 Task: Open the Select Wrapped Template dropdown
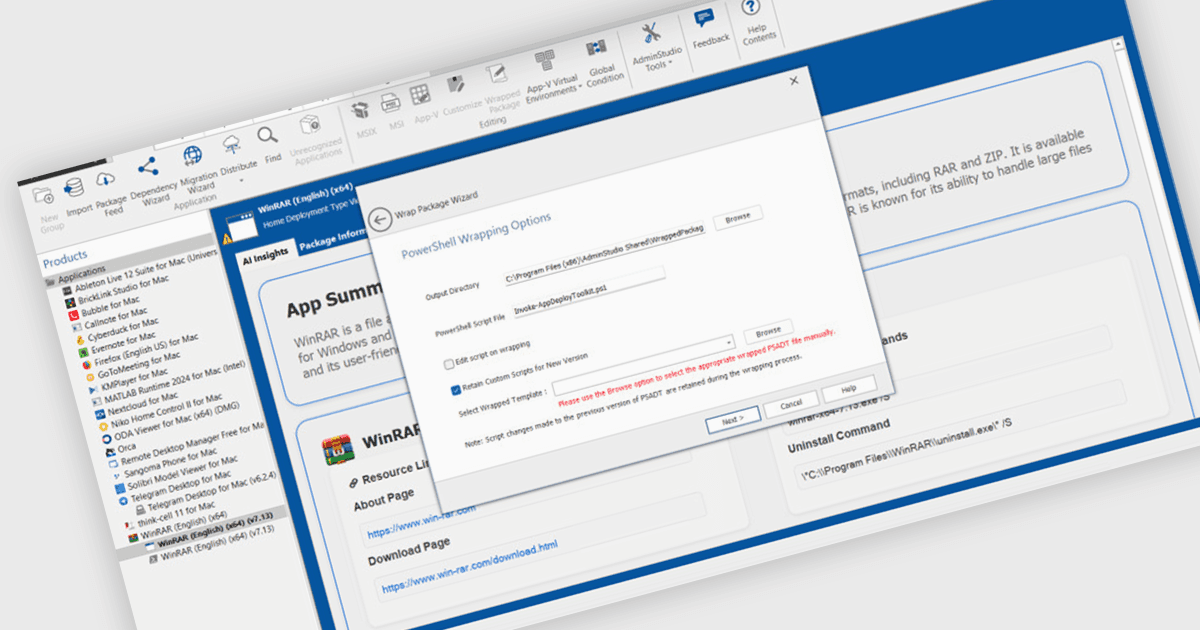730,342
